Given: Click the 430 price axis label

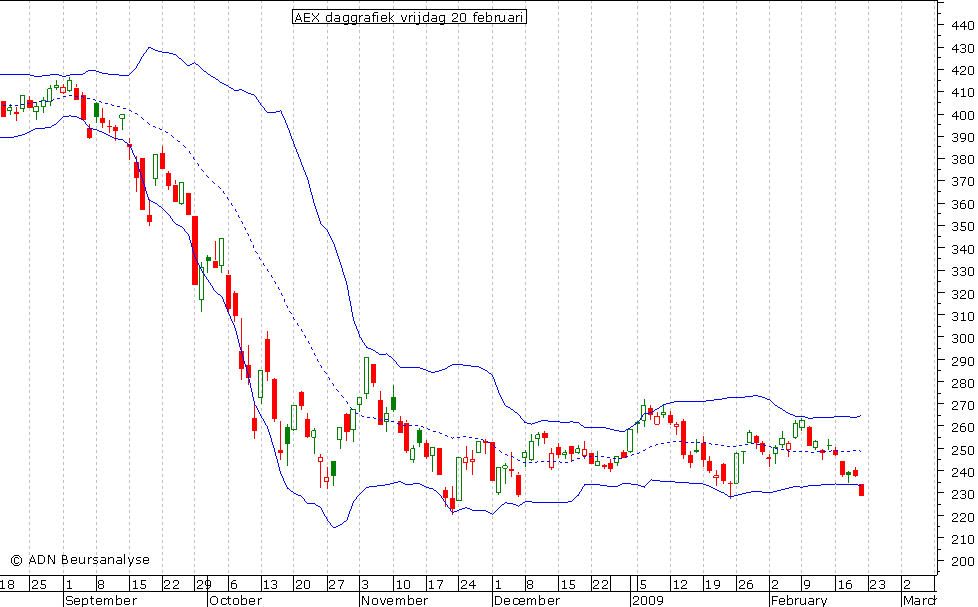Looking at the screenshot, I should [963, 48].
